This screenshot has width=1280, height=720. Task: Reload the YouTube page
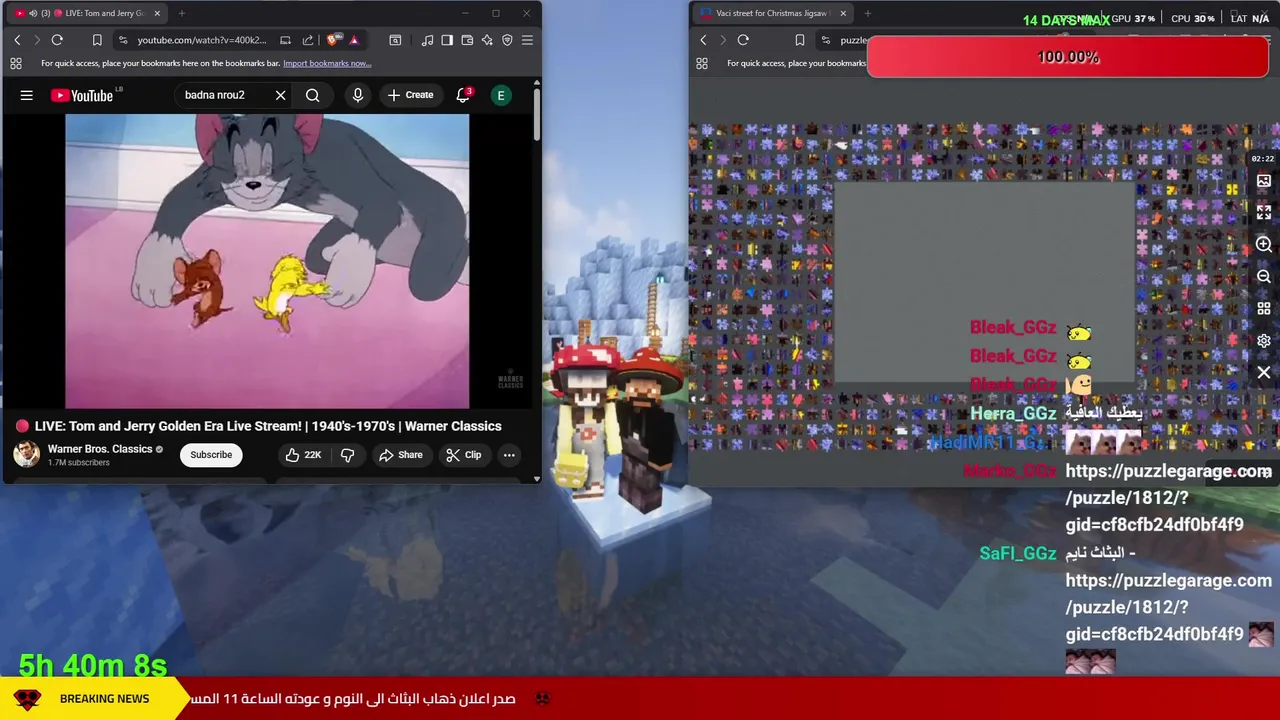pyautogui.click(x=57, y=40)
